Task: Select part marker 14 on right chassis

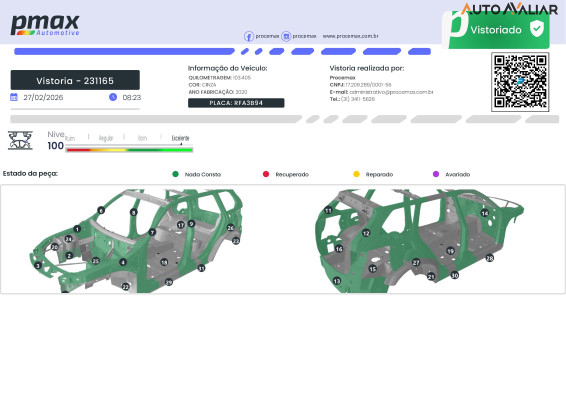Action: coord(485,213)
